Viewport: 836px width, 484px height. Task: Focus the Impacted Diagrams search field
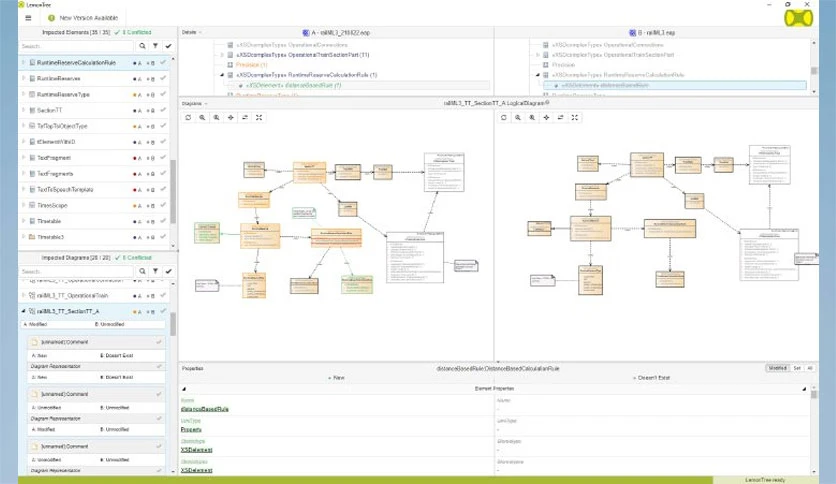(76, 271)
